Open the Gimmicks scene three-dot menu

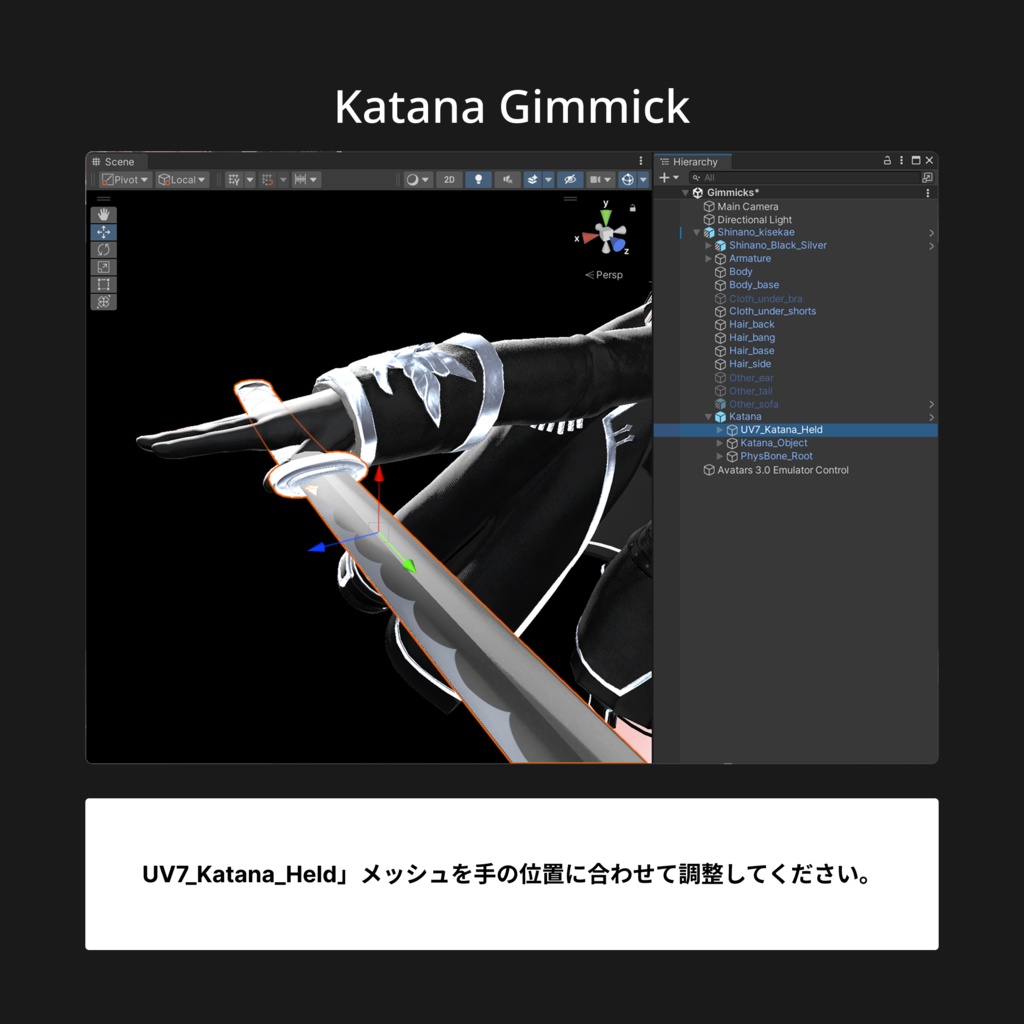click(927, 193)
